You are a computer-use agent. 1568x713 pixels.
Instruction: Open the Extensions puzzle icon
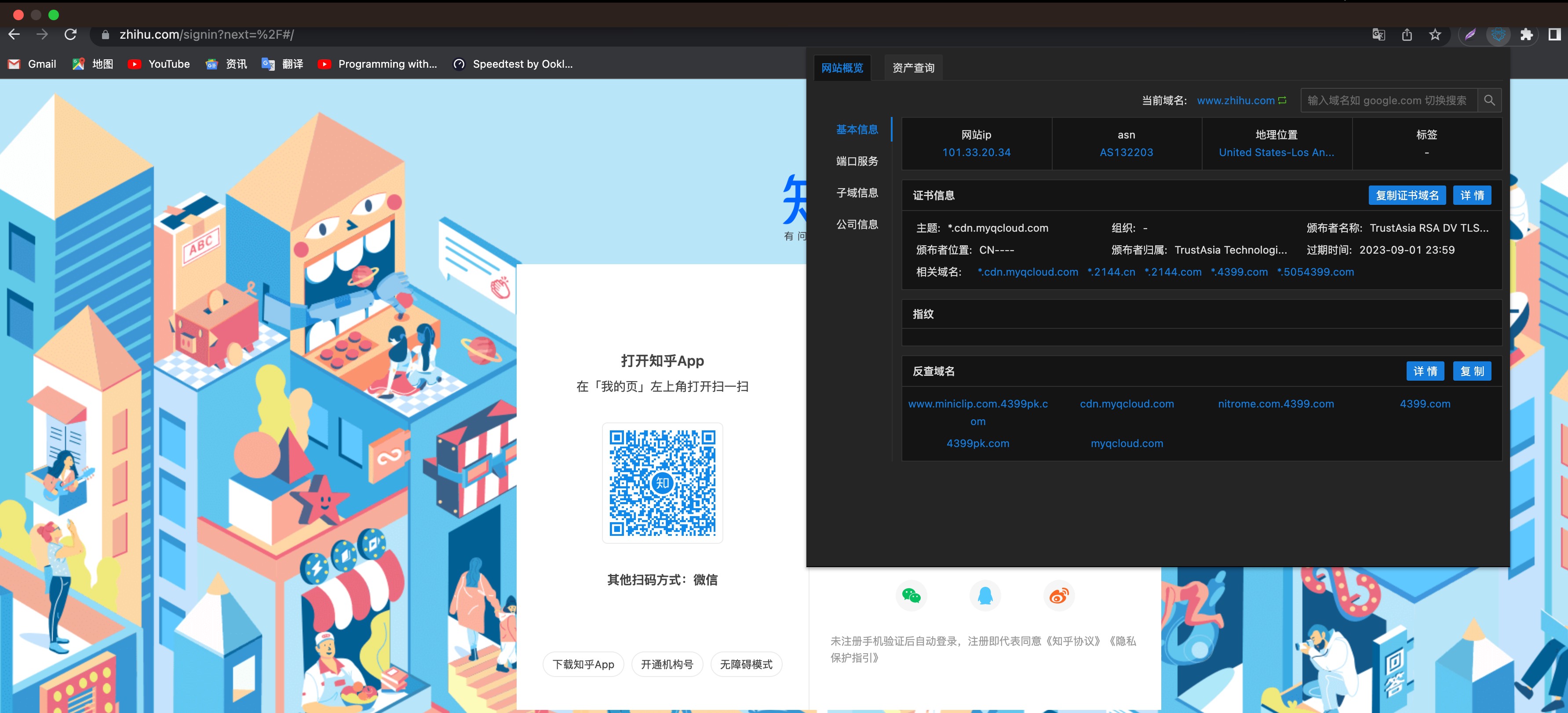click(1527, 35)
